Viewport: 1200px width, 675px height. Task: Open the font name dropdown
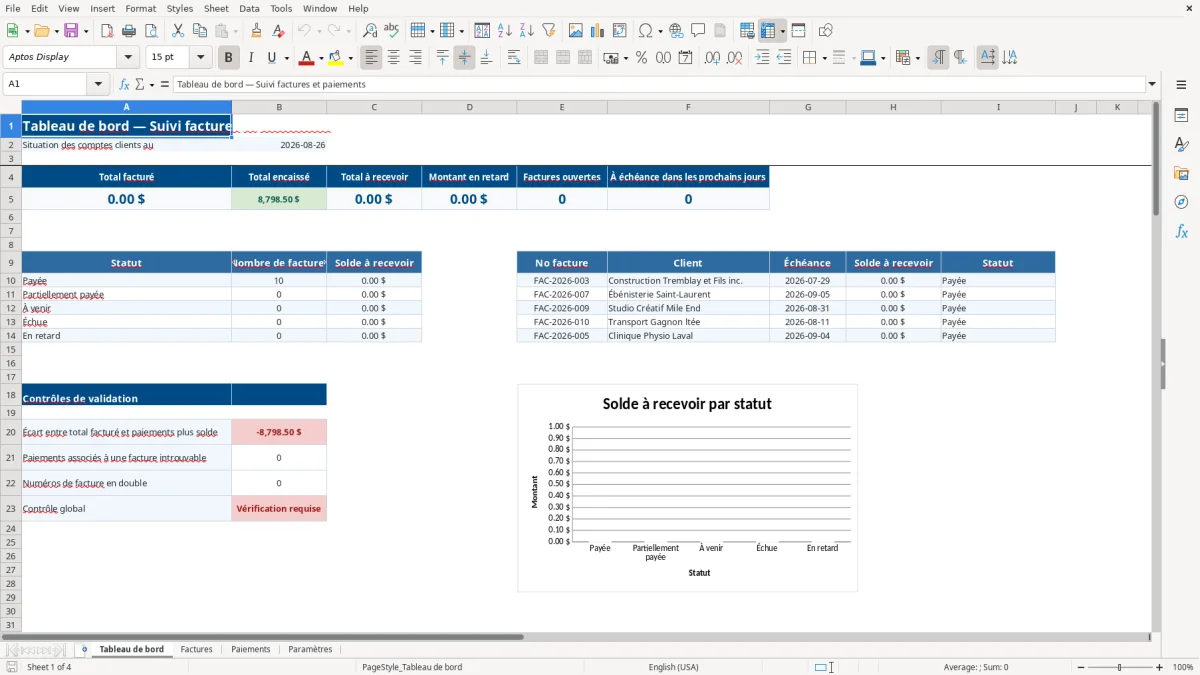click(x=129, y=58)
